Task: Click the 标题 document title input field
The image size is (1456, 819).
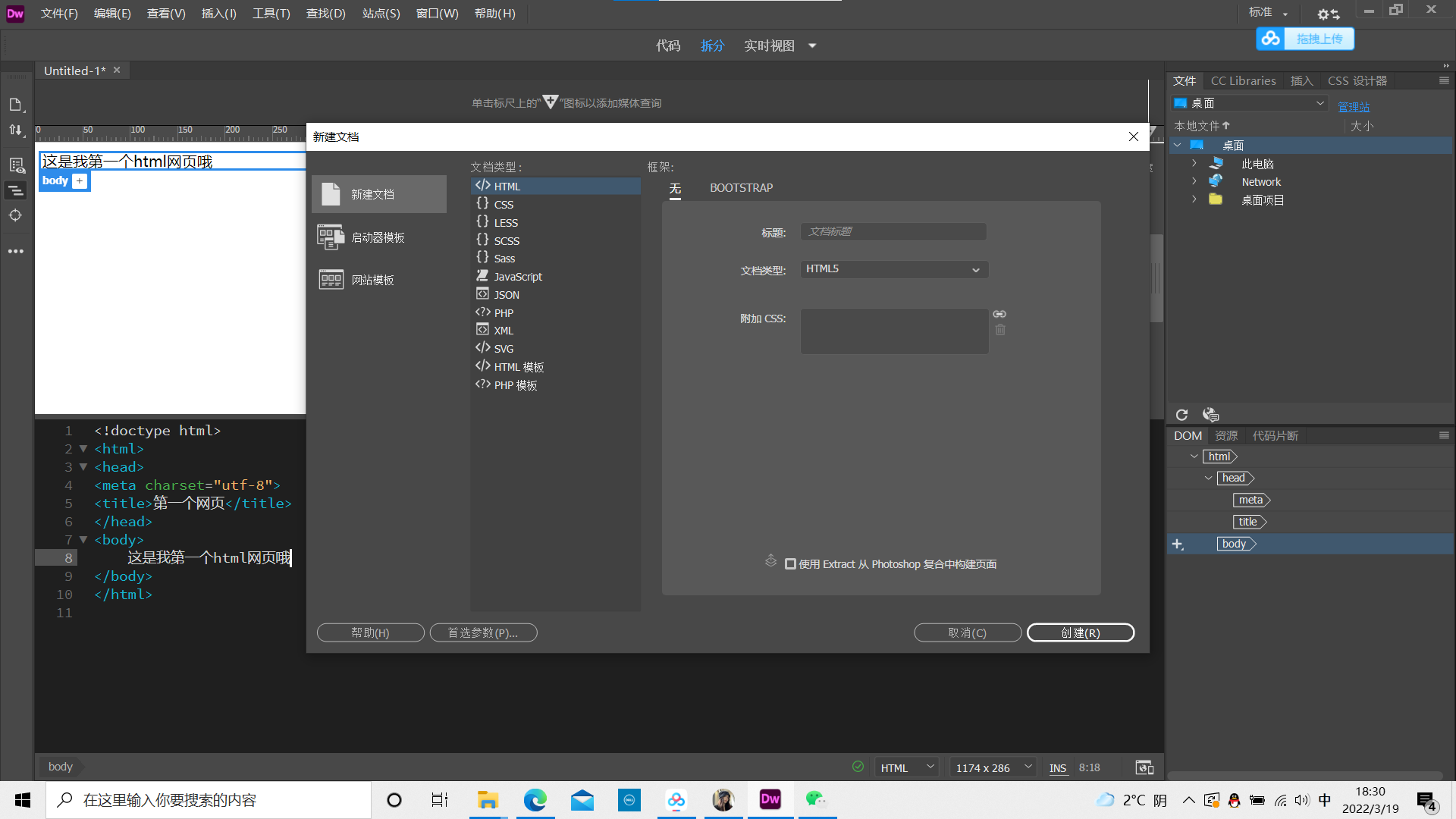Action: (893, 231)
